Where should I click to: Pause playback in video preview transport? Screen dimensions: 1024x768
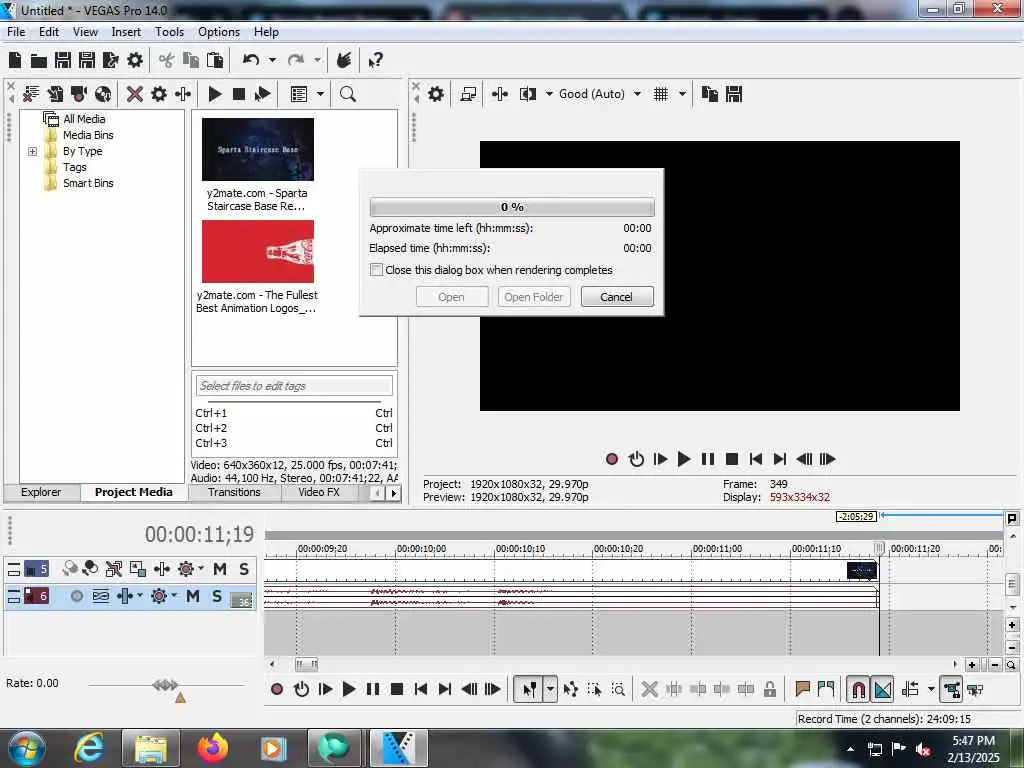click(x=708, y=459)
